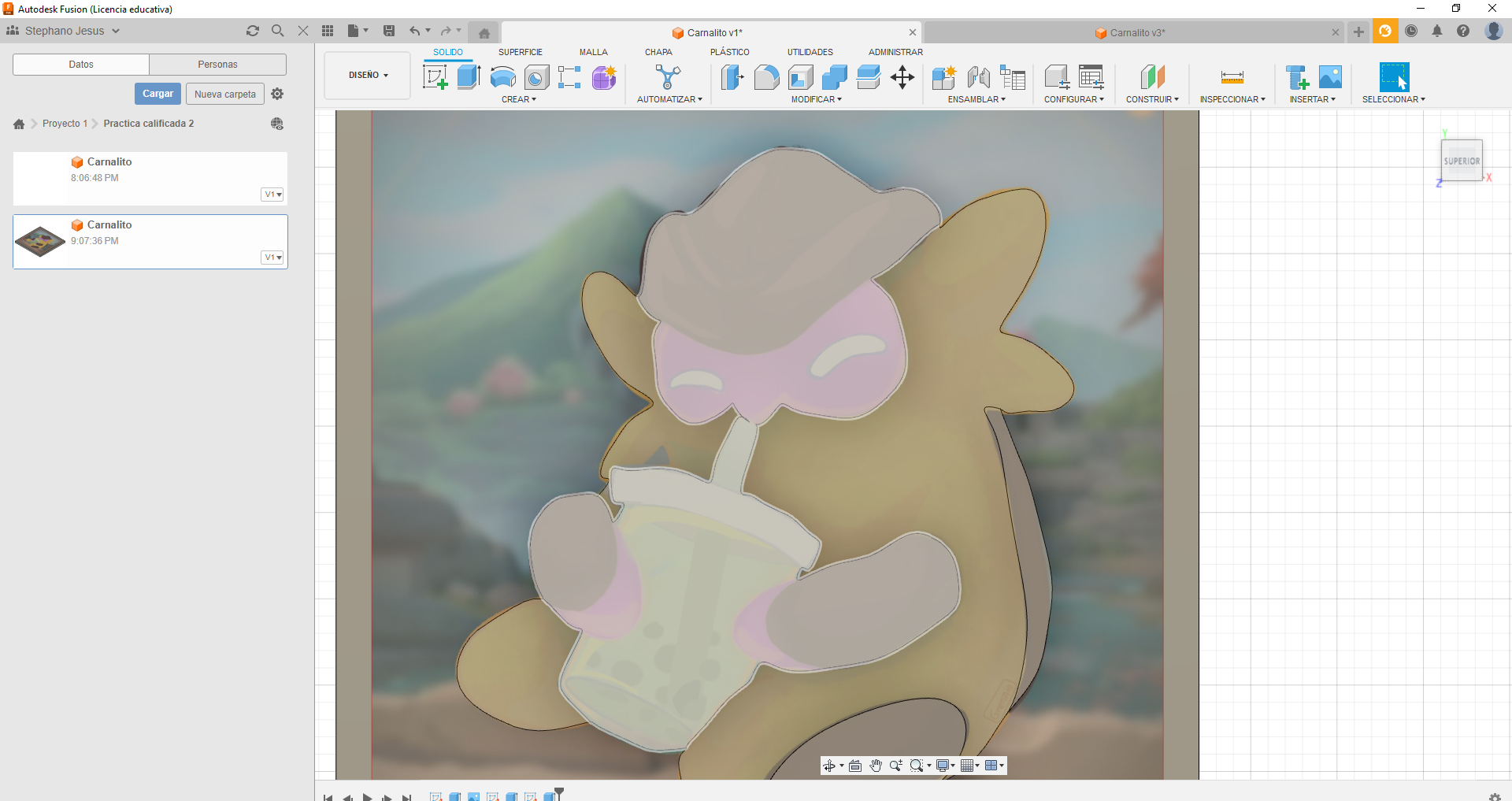This screenshot has width=1512, height=801.
Task: Switch to the Chapa tab
Action: 658,52
